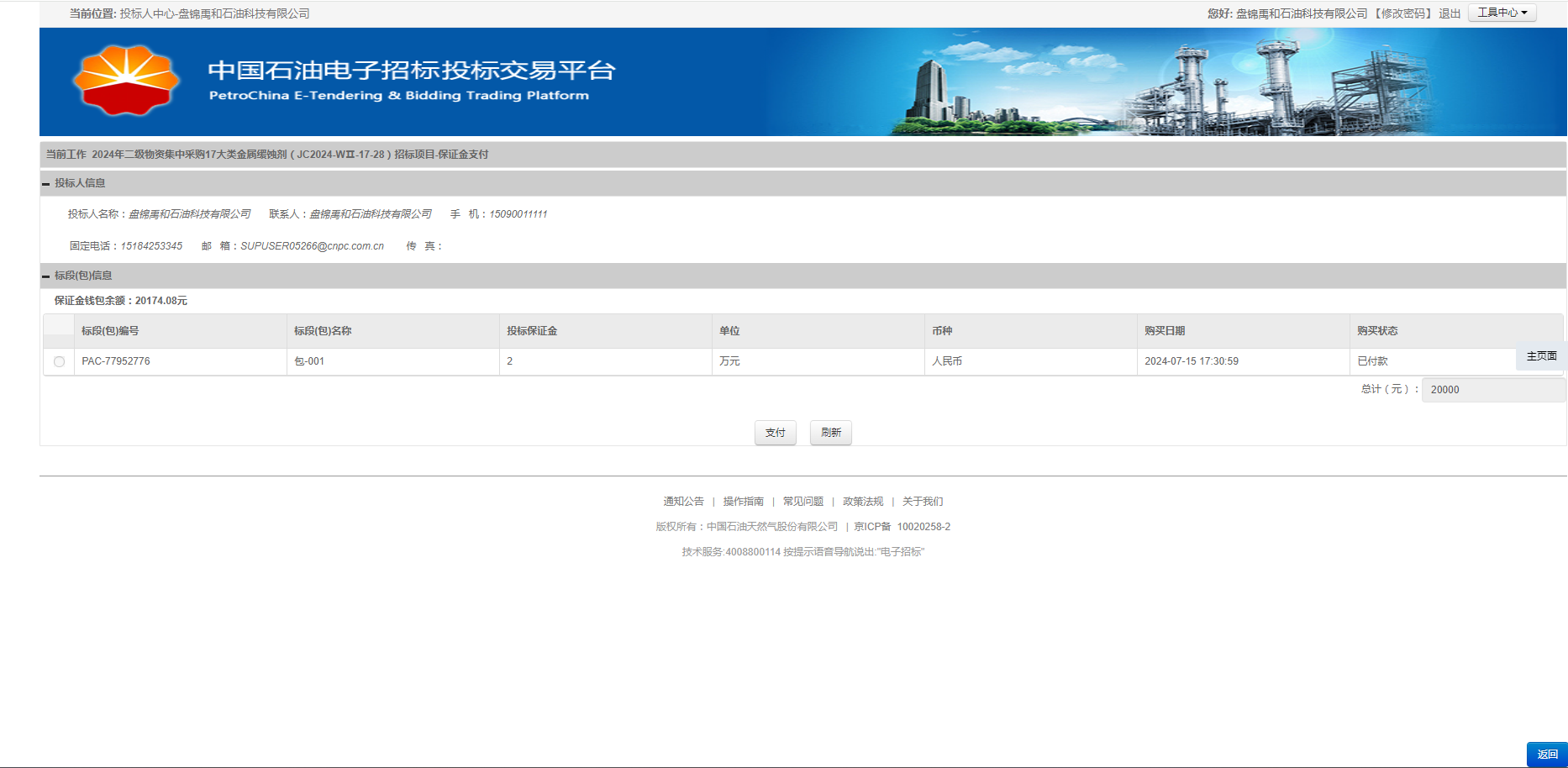Image resolution: width=1568 pixels, height=768 pixels.
Task: Click the 支付 button
Action: pos(776,433)
